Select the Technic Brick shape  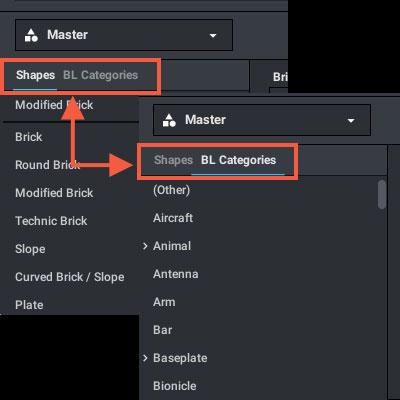coord(51,221)
